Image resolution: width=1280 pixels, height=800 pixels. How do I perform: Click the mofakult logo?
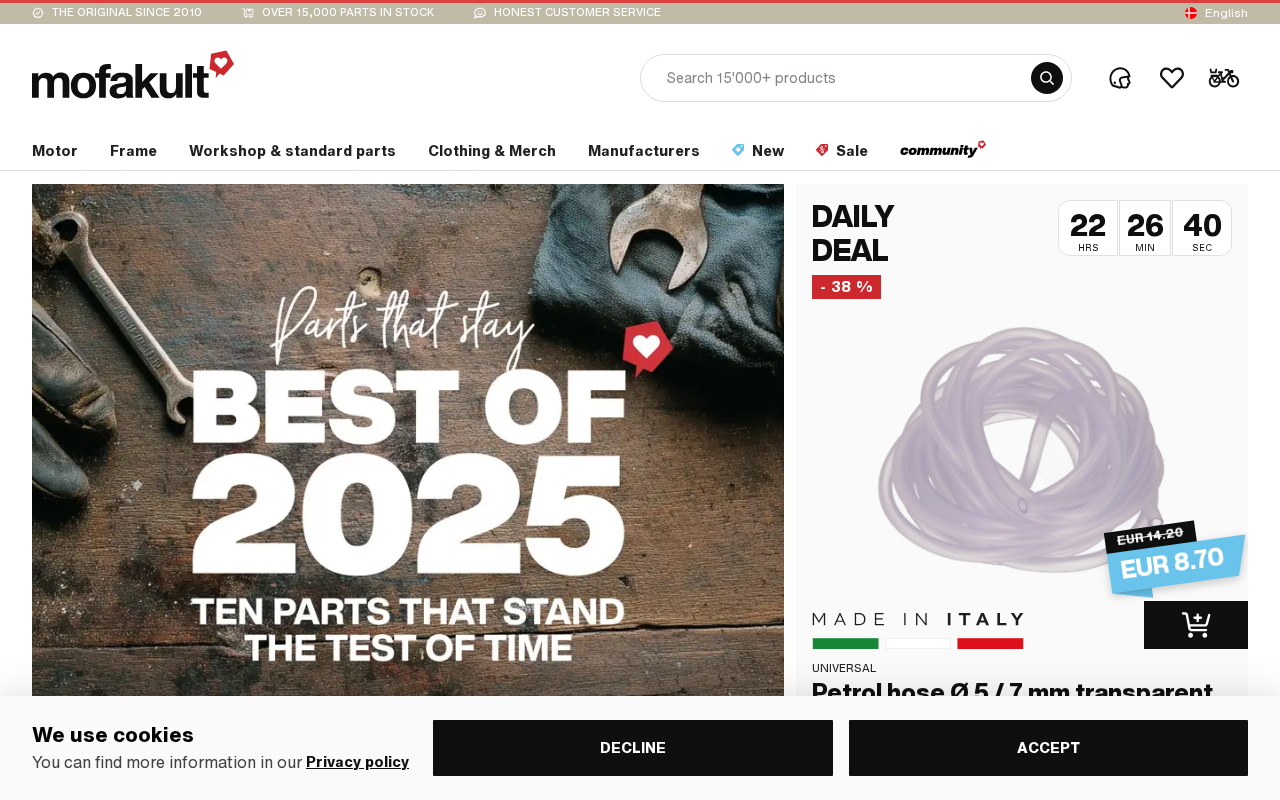(x=133, y=75)
